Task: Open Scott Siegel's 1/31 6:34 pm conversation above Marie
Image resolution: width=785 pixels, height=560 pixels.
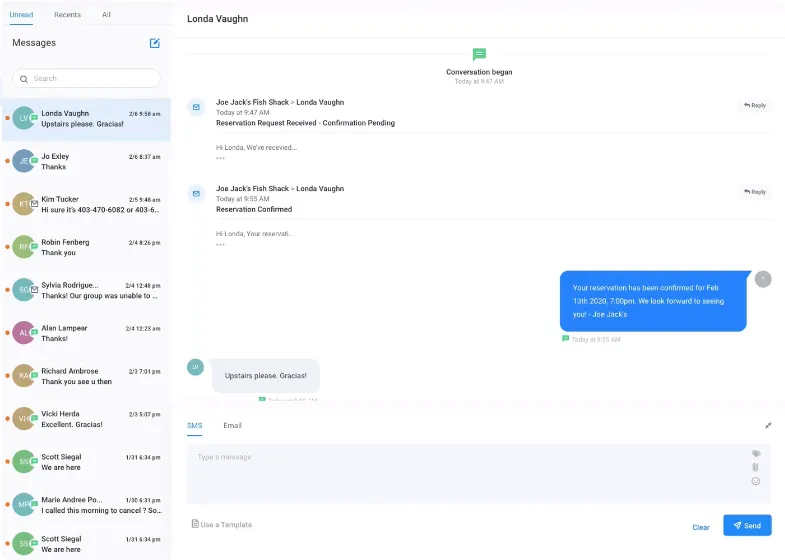Action: click(x=86, y=462)
